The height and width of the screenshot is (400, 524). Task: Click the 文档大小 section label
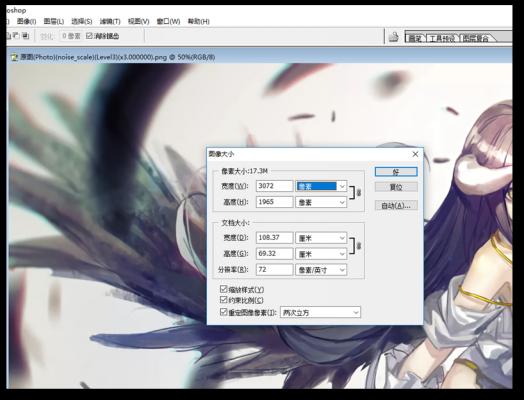[x=235, y=223]
